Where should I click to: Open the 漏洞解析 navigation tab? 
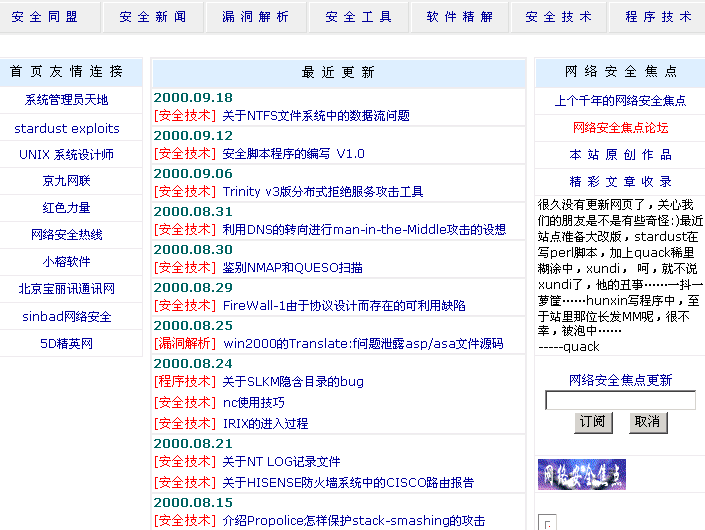pos(255,17)
